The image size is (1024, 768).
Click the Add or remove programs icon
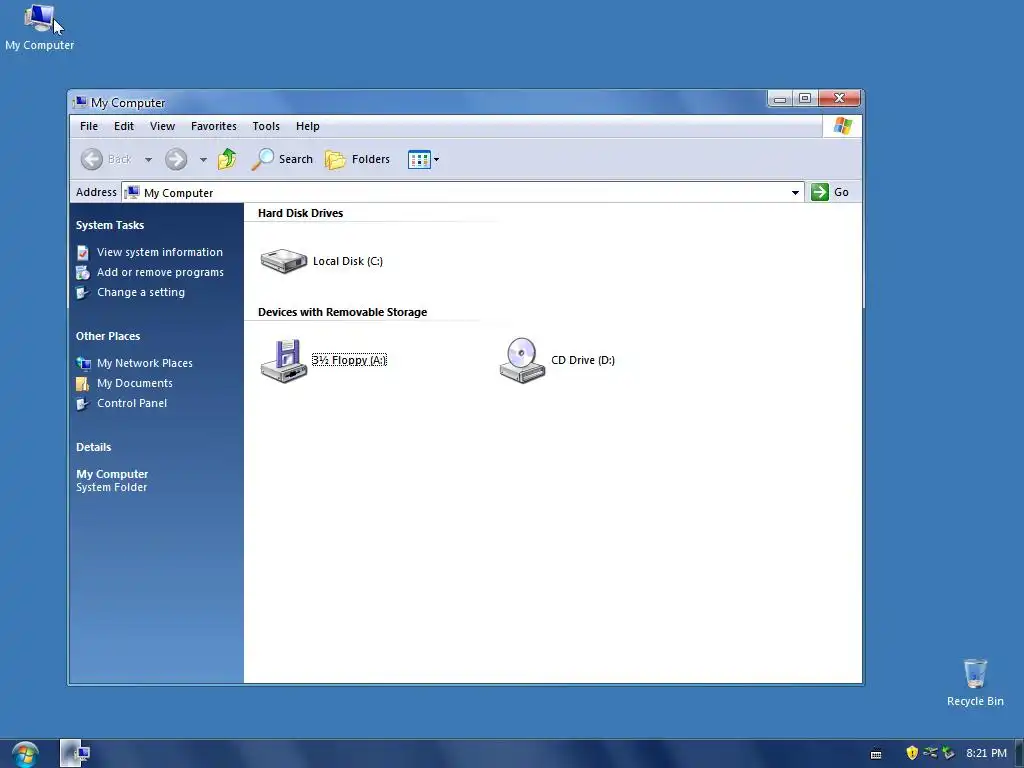(83, 272)
